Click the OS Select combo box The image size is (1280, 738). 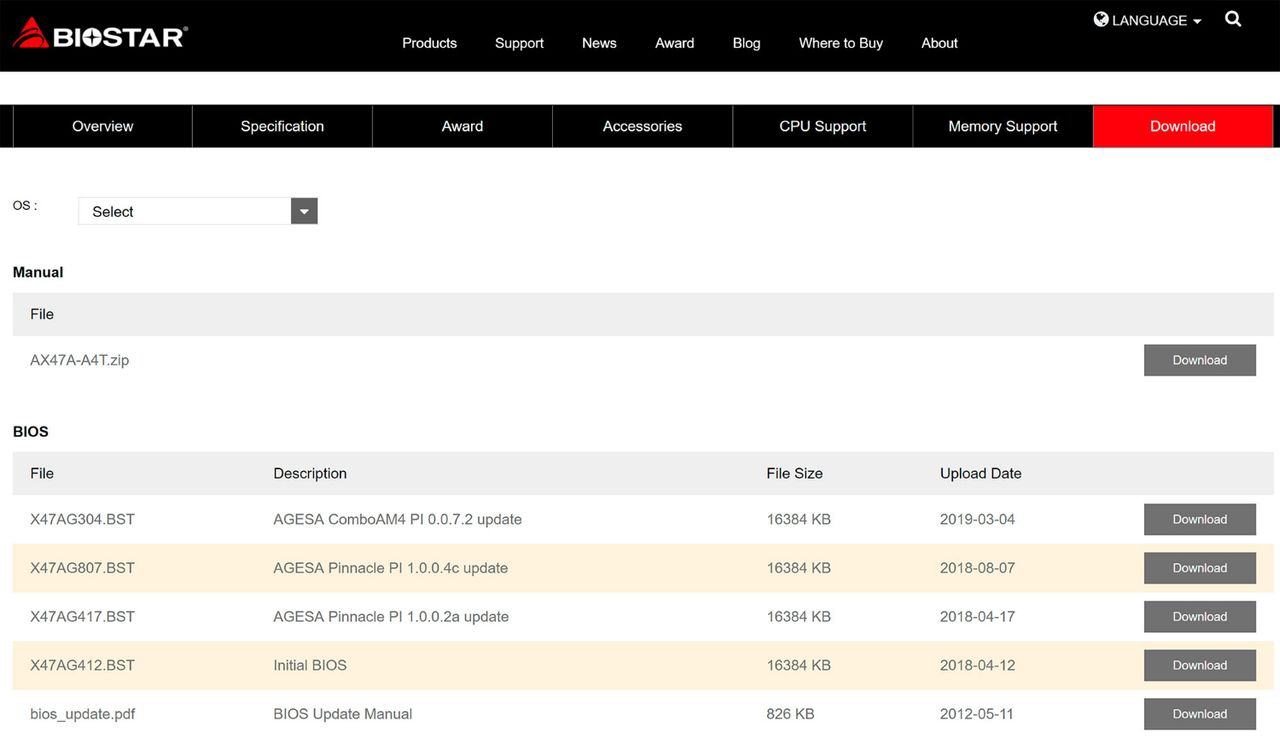[x=198, y=211]
